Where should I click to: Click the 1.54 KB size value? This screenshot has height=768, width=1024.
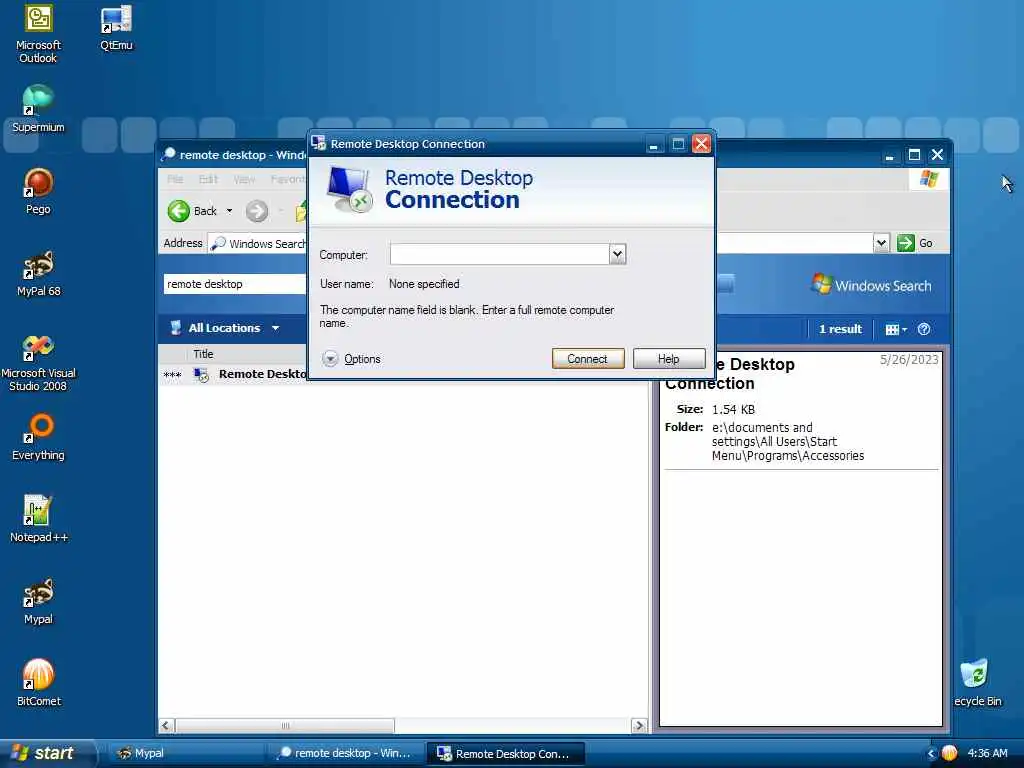tap(733, 409)
